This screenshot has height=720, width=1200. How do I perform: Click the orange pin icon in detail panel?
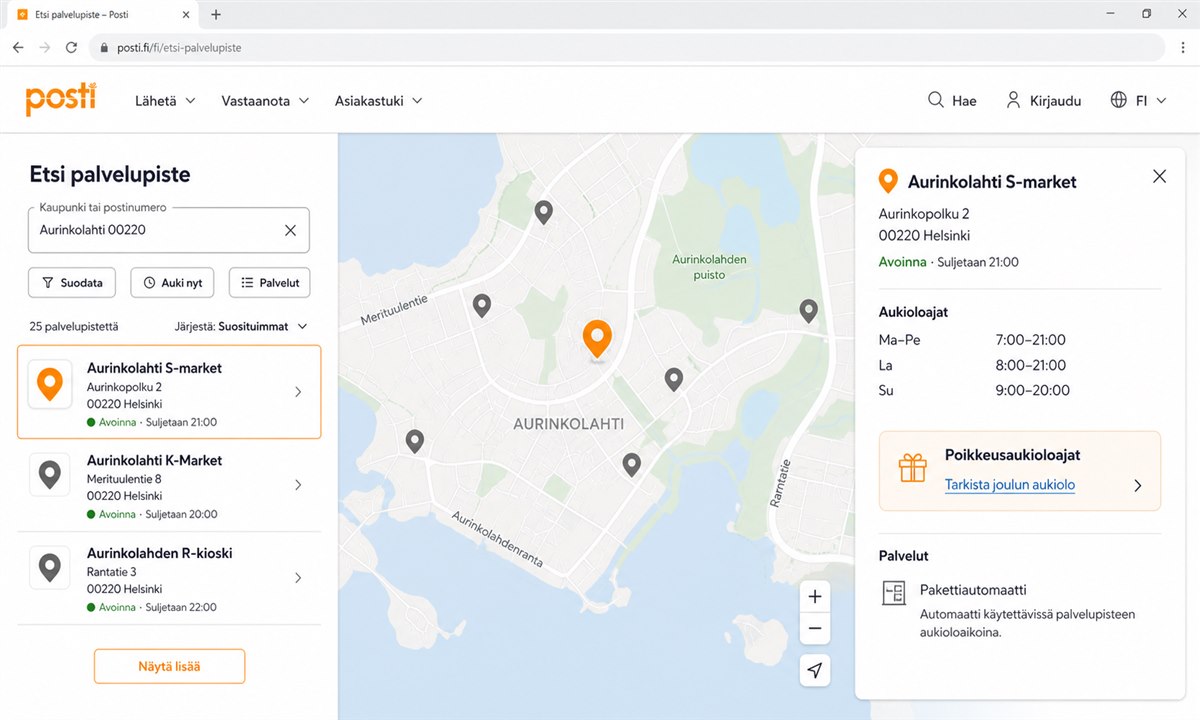click(887, 181)
